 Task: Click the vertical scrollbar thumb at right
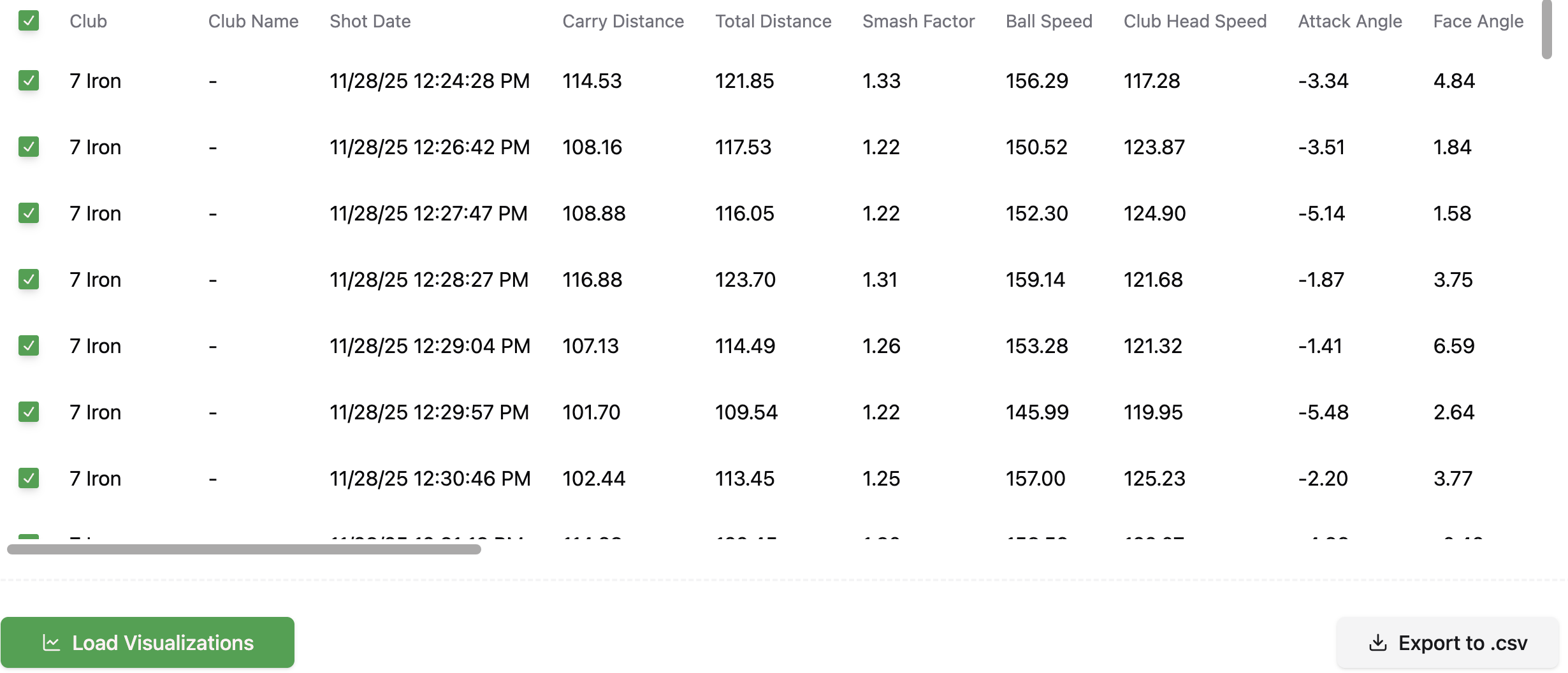coord(1547,29)
